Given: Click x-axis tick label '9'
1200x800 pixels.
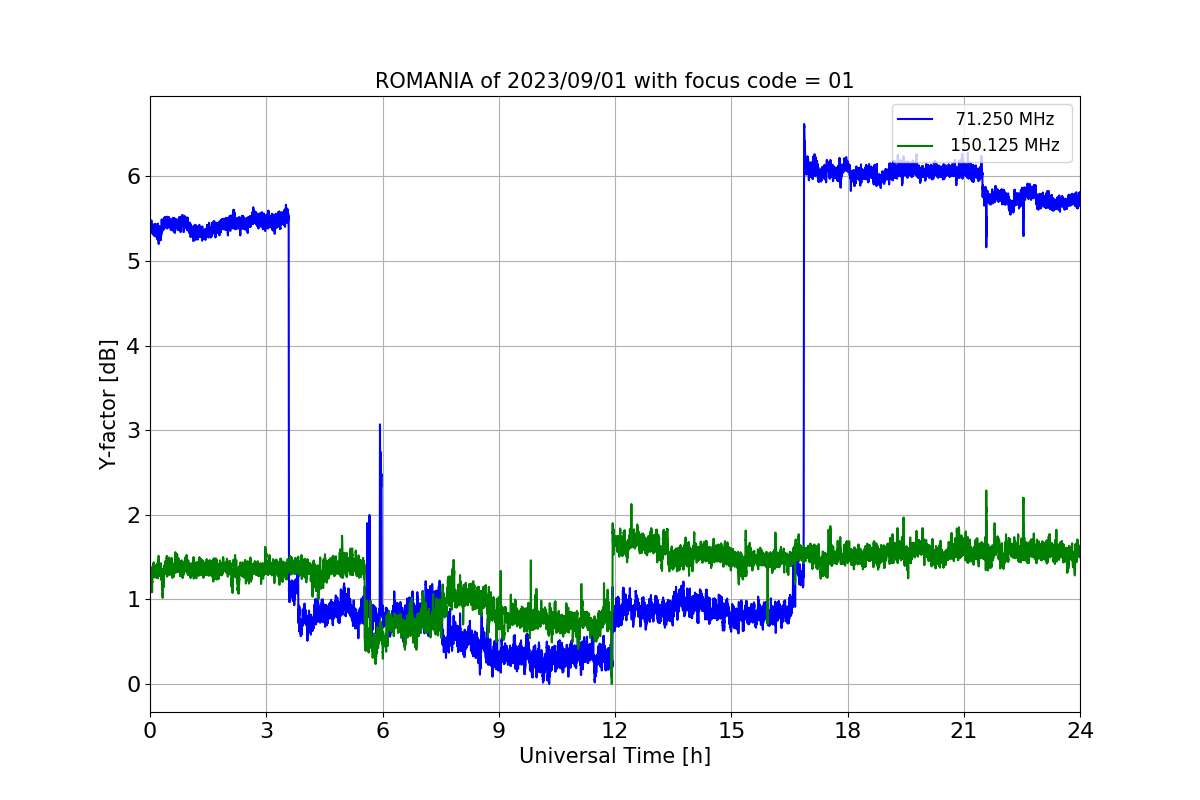Looking at the screenshot, I should (x=499, y=730).
